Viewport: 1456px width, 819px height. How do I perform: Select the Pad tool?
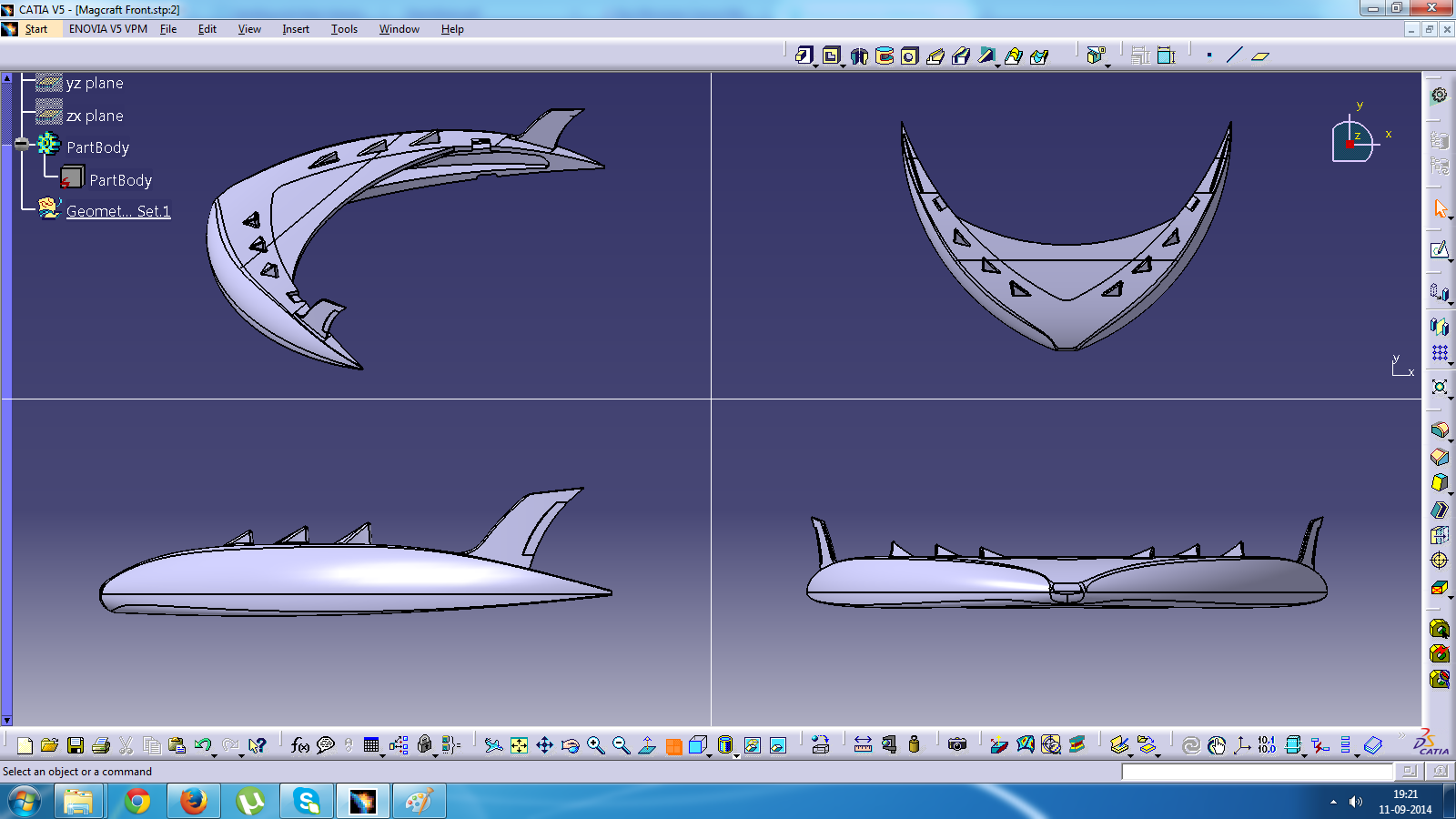pos(803,56)
